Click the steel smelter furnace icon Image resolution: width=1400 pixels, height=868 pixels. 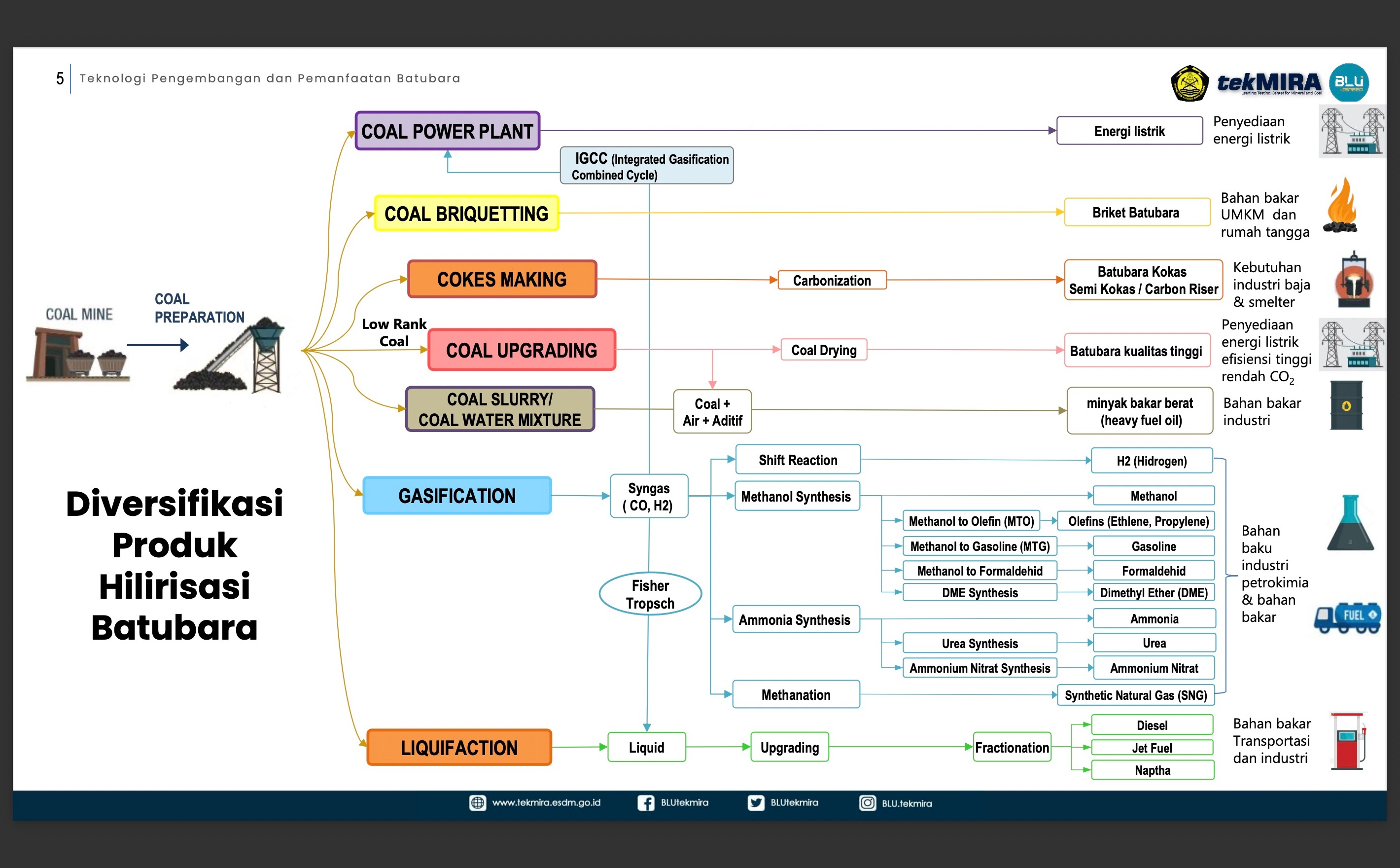(x=1354, y=280)
